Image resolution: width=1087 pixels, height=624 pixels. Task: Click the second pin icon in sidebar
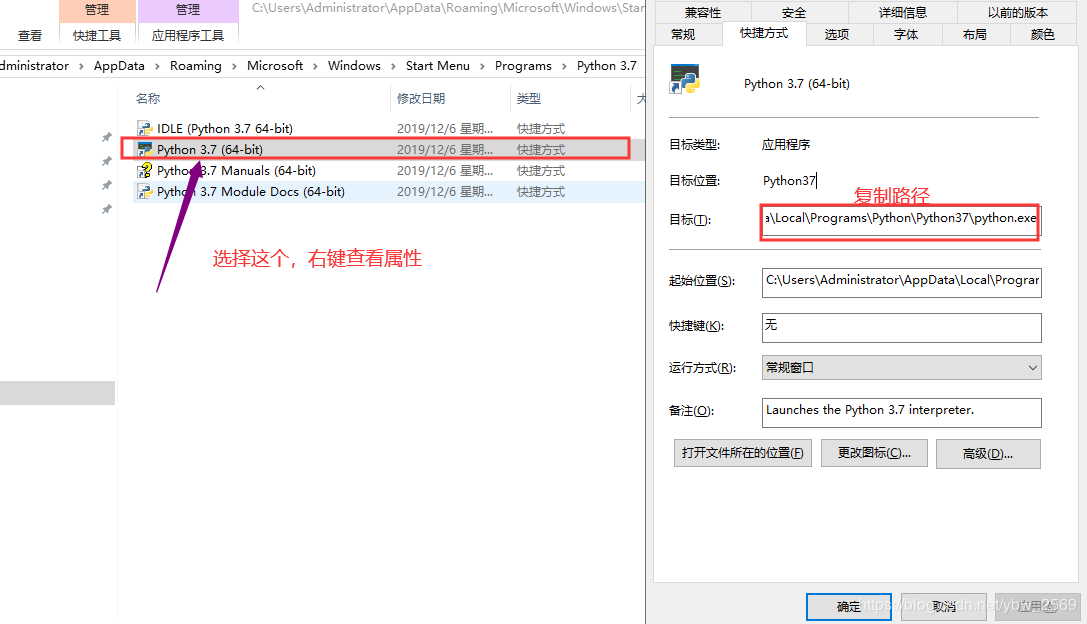tap(106, 162)
